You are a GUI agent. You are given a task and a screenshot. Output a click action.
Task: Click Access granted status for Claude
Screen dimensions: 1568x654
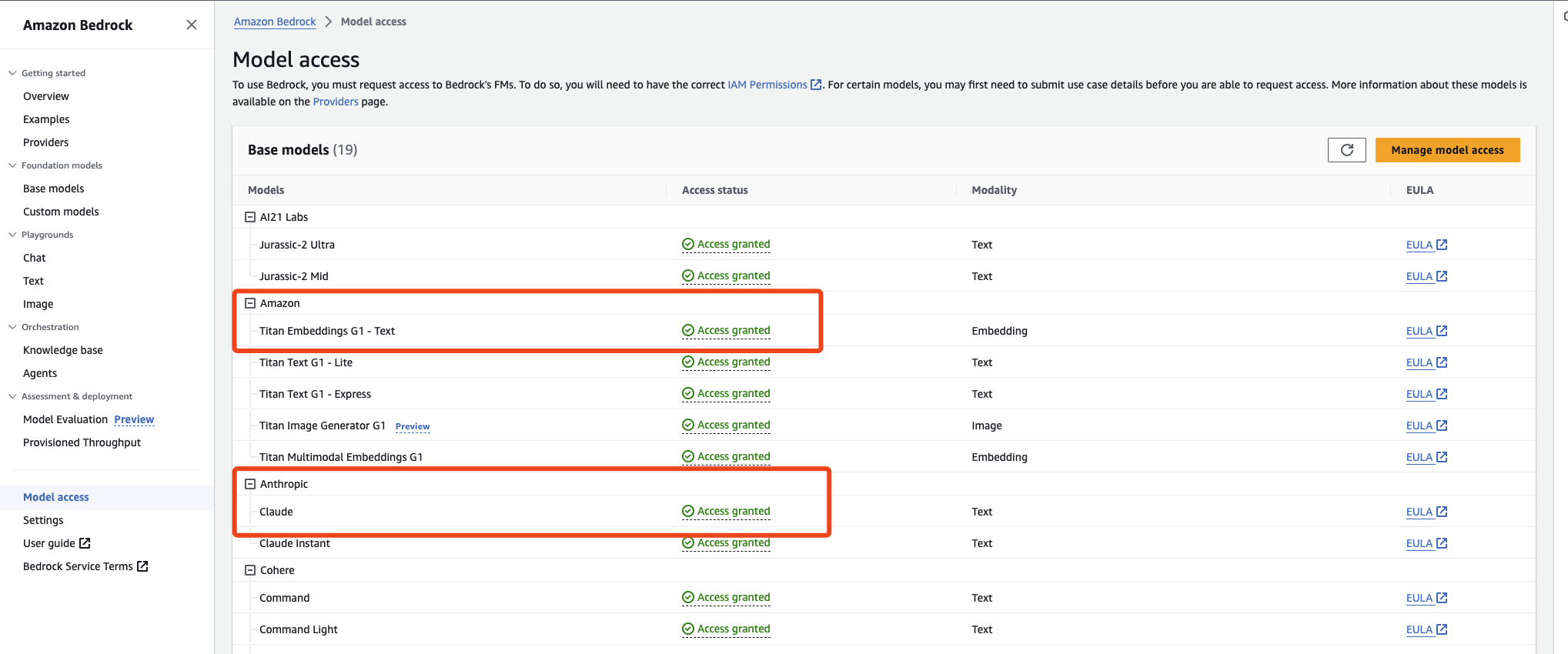(726, 511)
